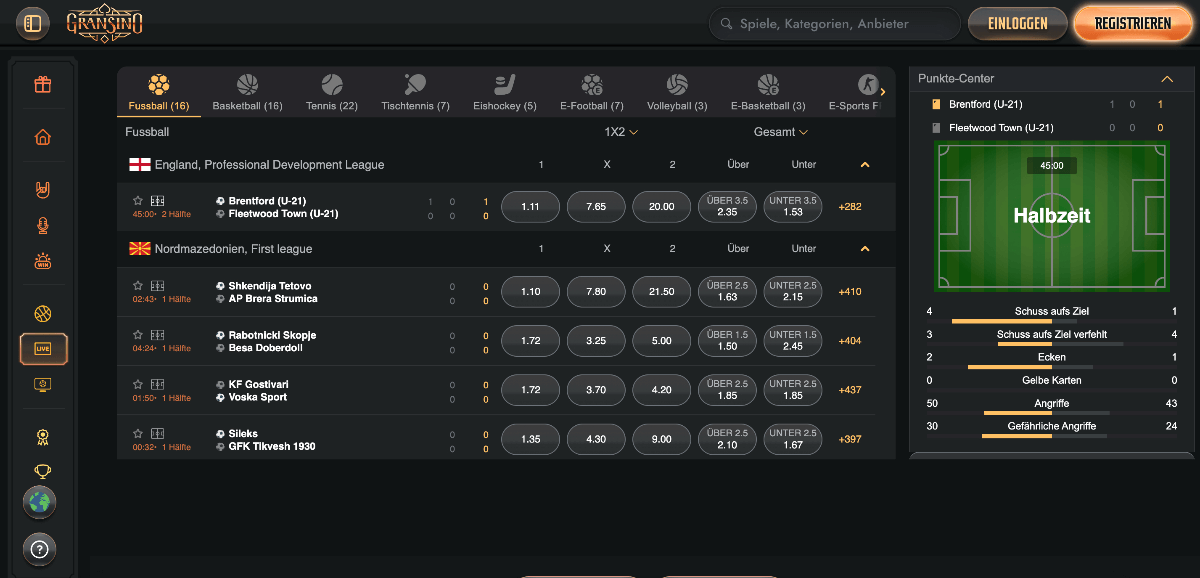The height and width of the screenshot is (578, 1200).
Task: Favorite the Brentford (U-21) match star
Action: tap(138, 201)
